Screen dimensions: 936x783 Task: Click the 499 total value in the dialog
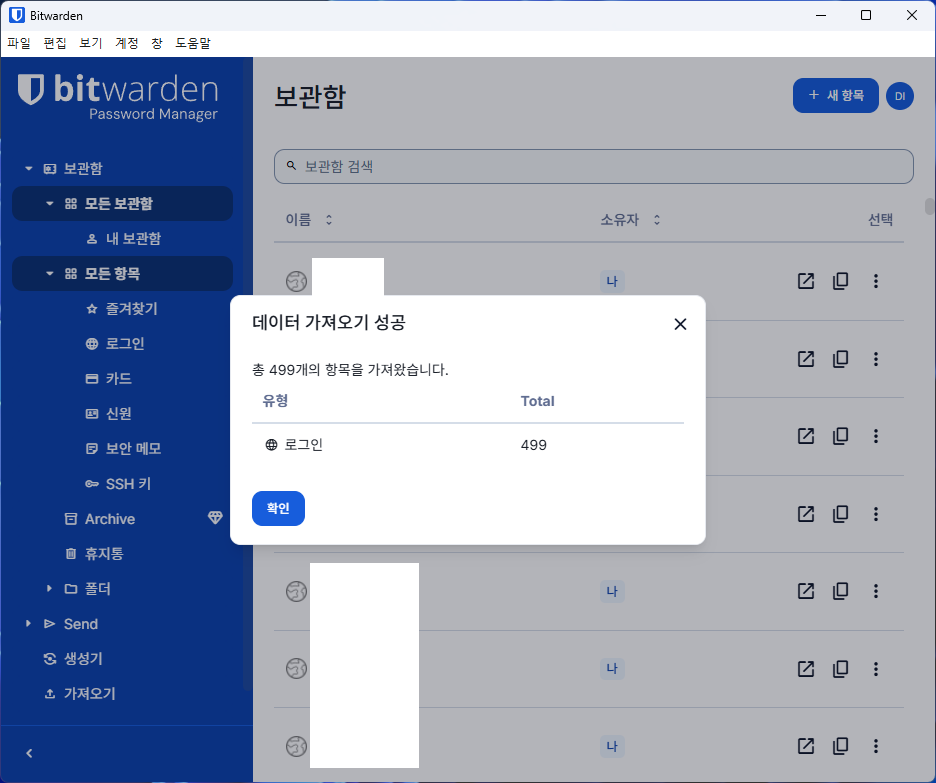[534, 445]
